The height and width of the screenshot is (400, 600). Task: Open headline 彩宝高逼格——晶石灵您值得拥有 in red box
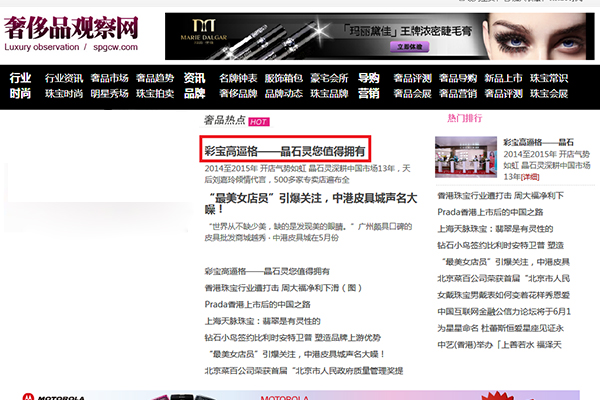coord(285,151)
